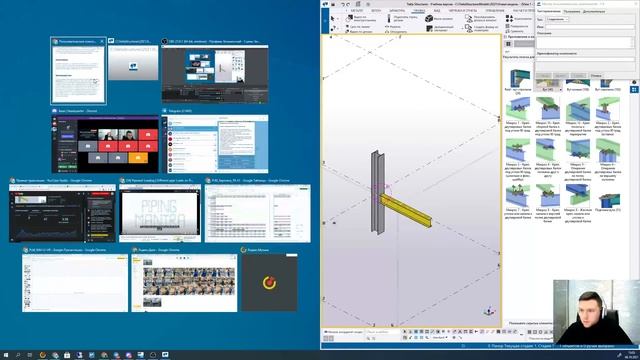
Task: Select the yellow beam in the model
Action: click(407, 211)
